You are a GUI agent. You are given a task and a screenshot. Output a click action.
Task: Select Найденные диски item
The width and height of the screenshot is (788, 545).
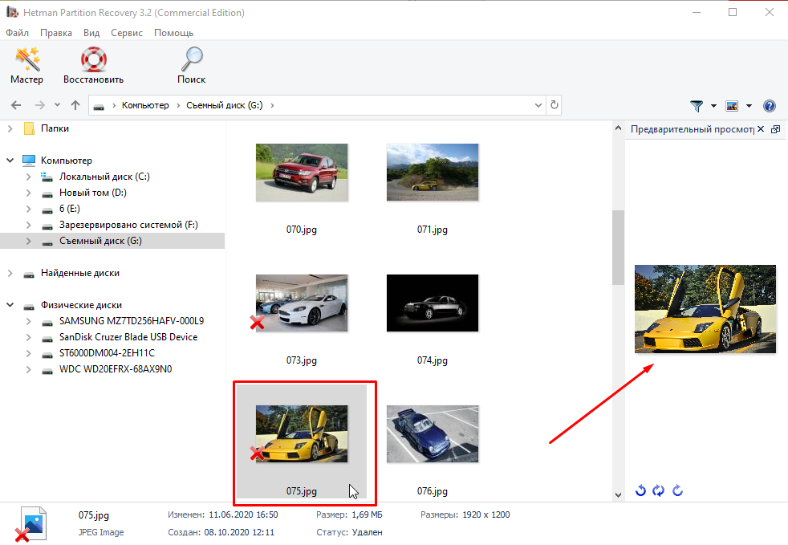point(80,273)
